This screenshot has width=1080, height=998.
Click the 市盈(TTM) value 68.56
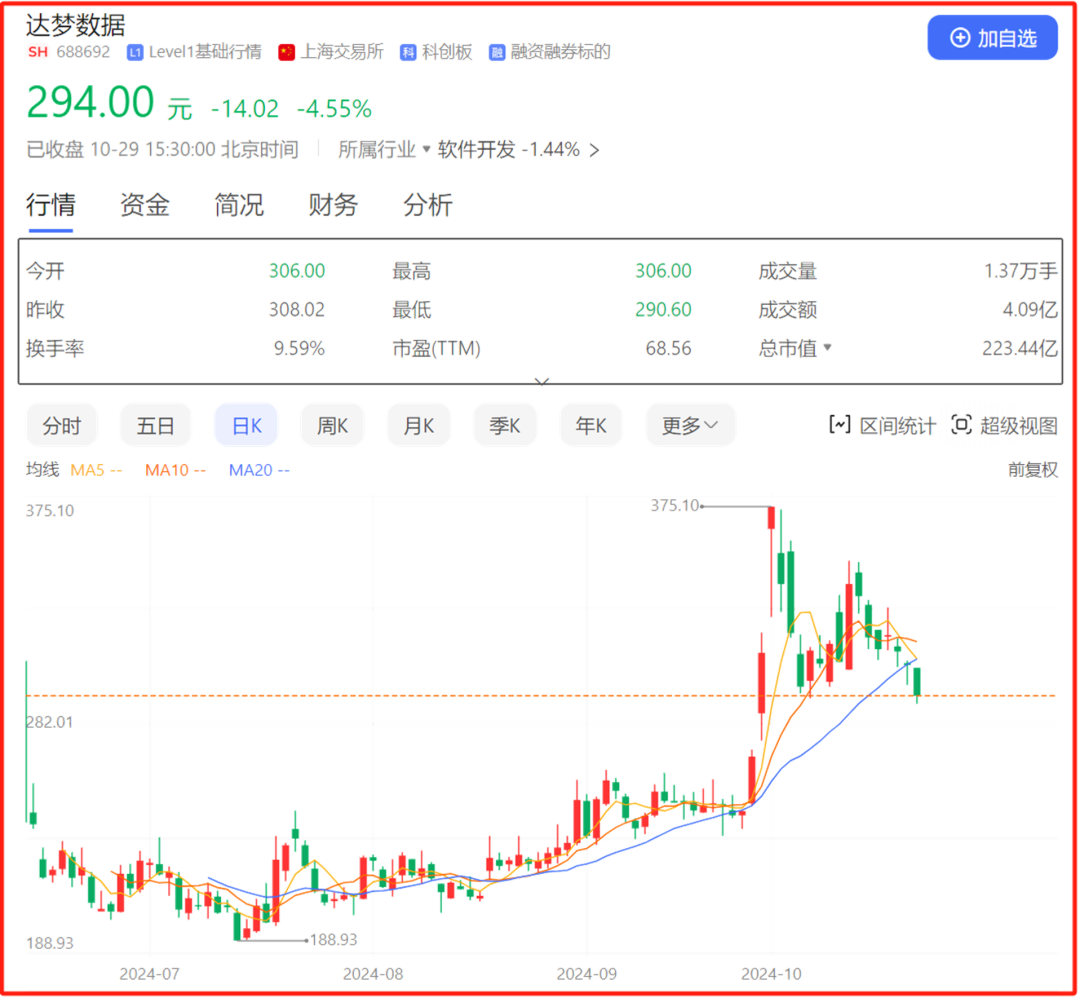[669, 349]
